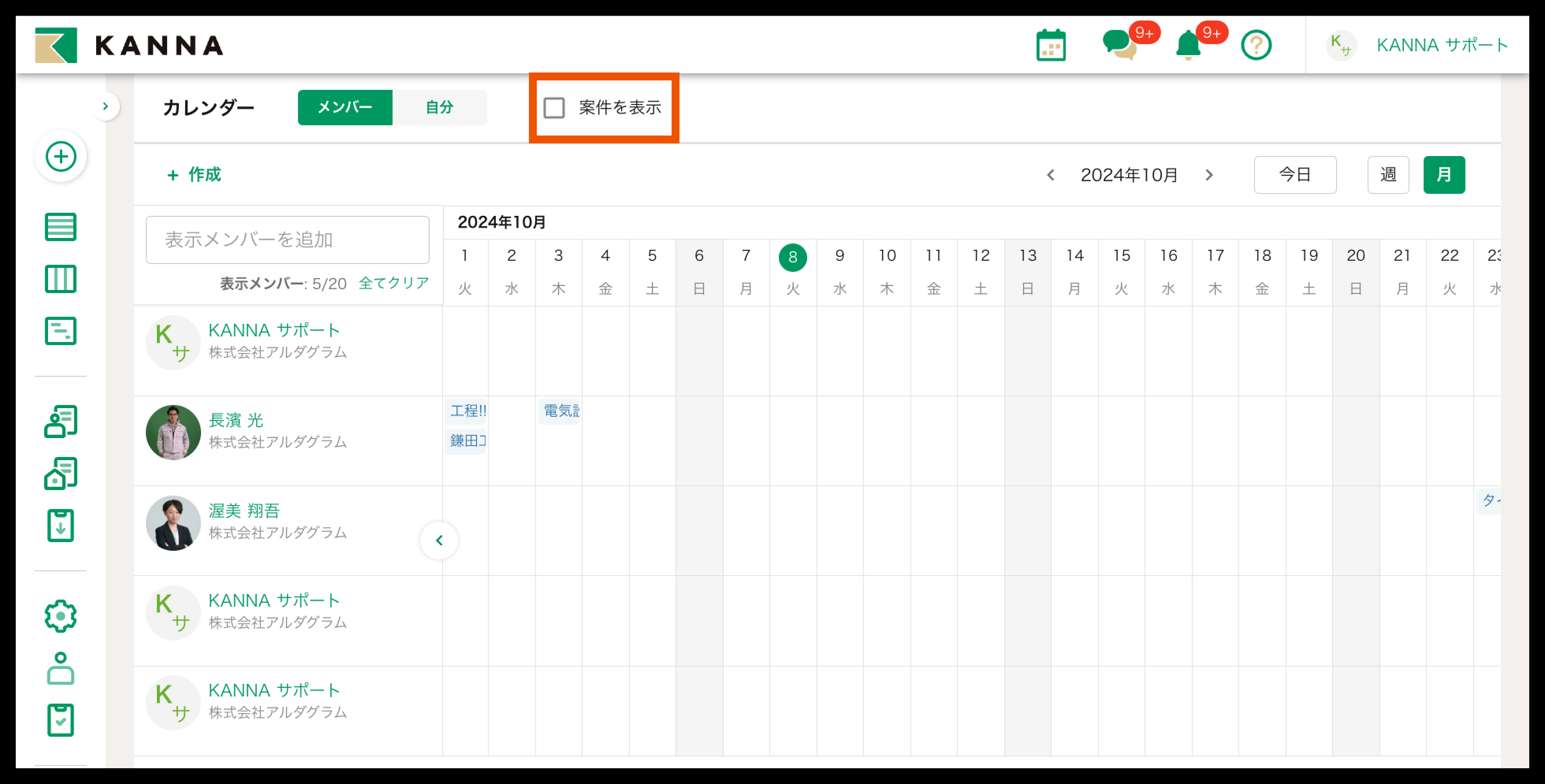Go to next month arrow
Viewport: 1545px width, 784px height.
point(1209,175)
